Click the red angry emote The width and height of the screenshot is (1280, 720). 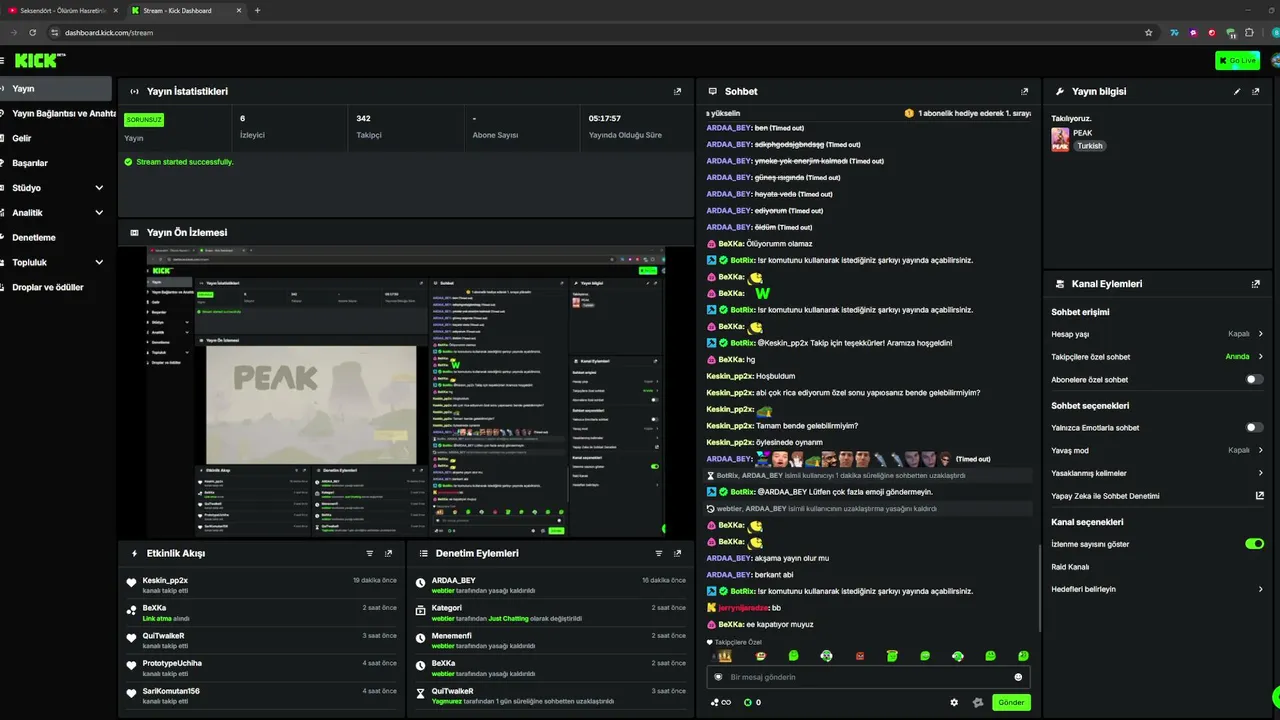click(859, 656)
